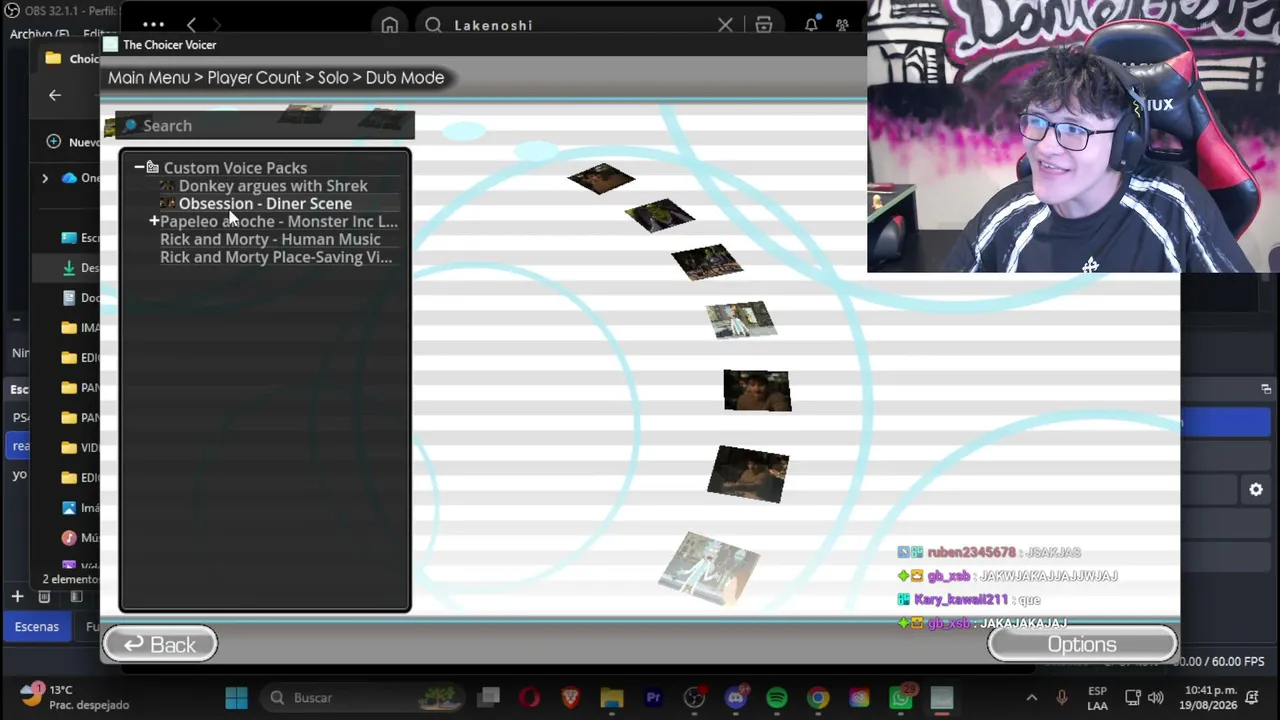The image size is (1280, 720).
Task: Go Back to the previous menu
Action: tap(160, 645)
